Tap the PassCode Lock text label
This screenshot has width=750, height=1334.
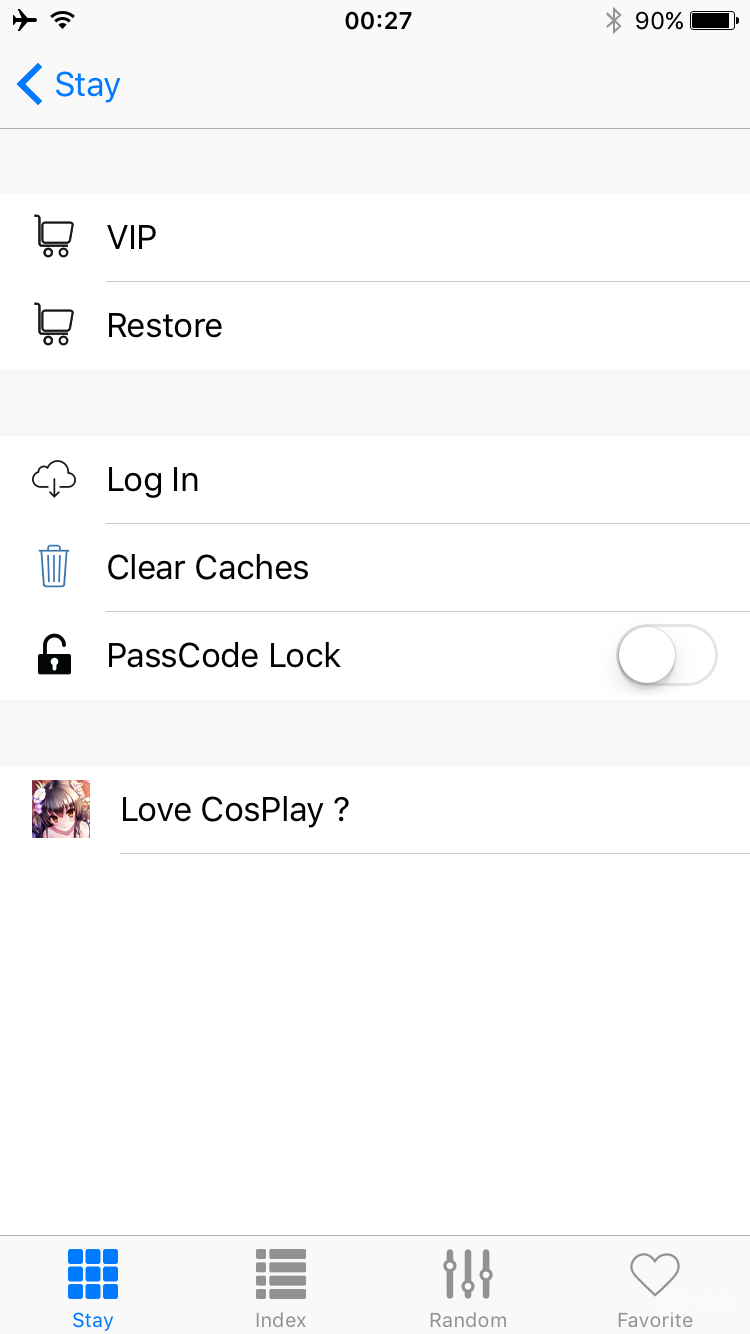[x=224, y=655]
